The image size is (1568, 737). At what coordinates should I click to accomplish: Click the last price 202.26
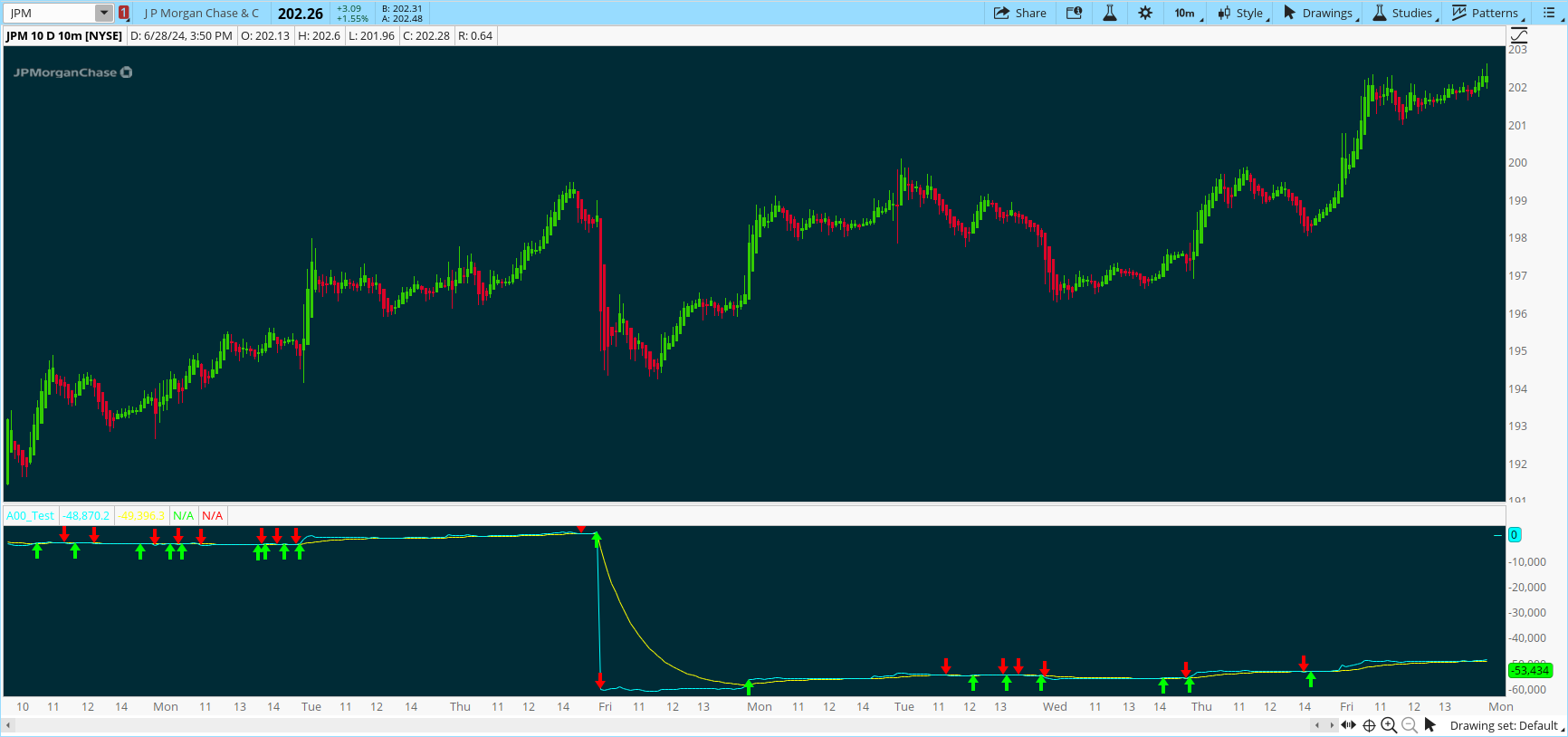pos(301,14)
